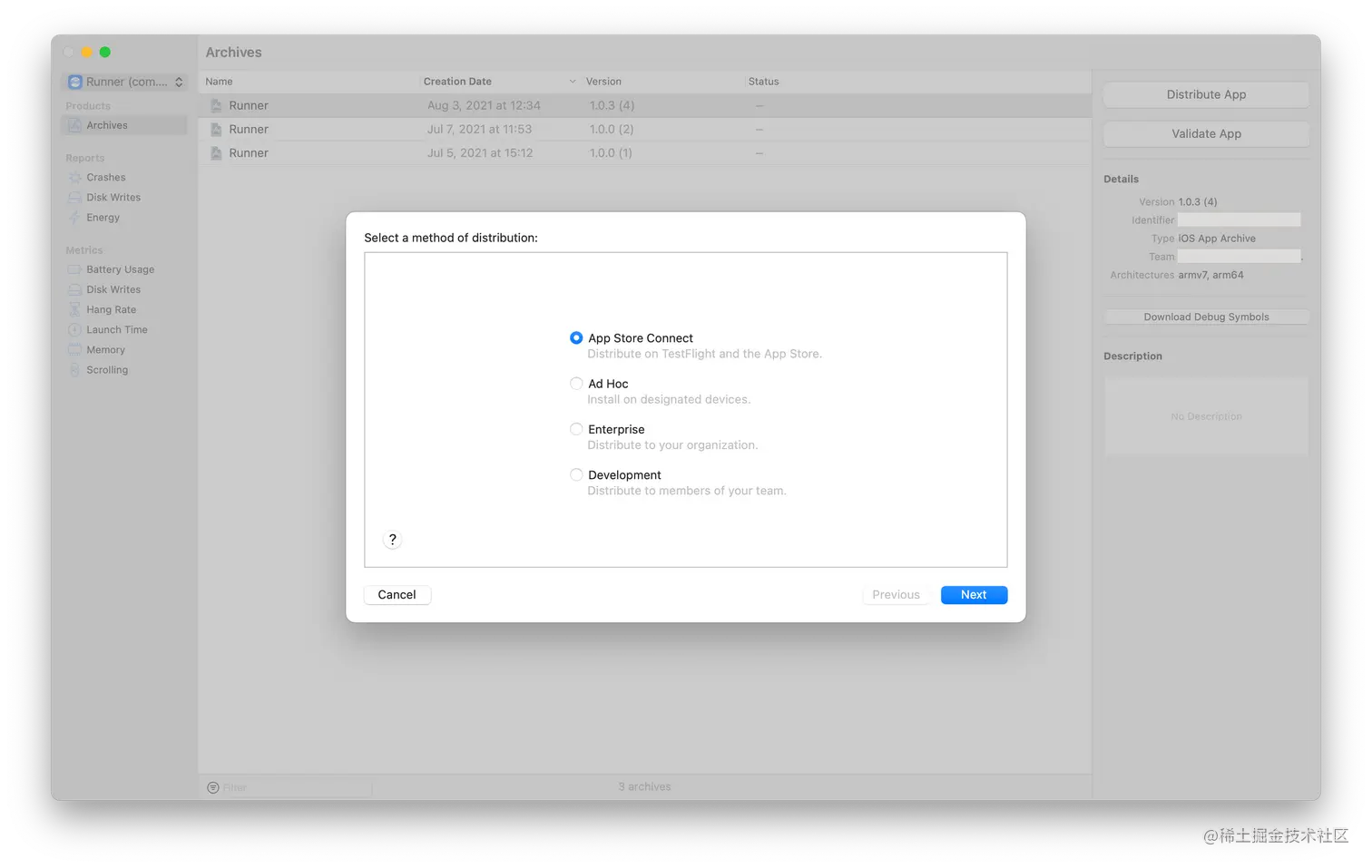The image size is (1372, 868).
Task: Select the Enterprise distribution radio button
Action: coord(576,429)
